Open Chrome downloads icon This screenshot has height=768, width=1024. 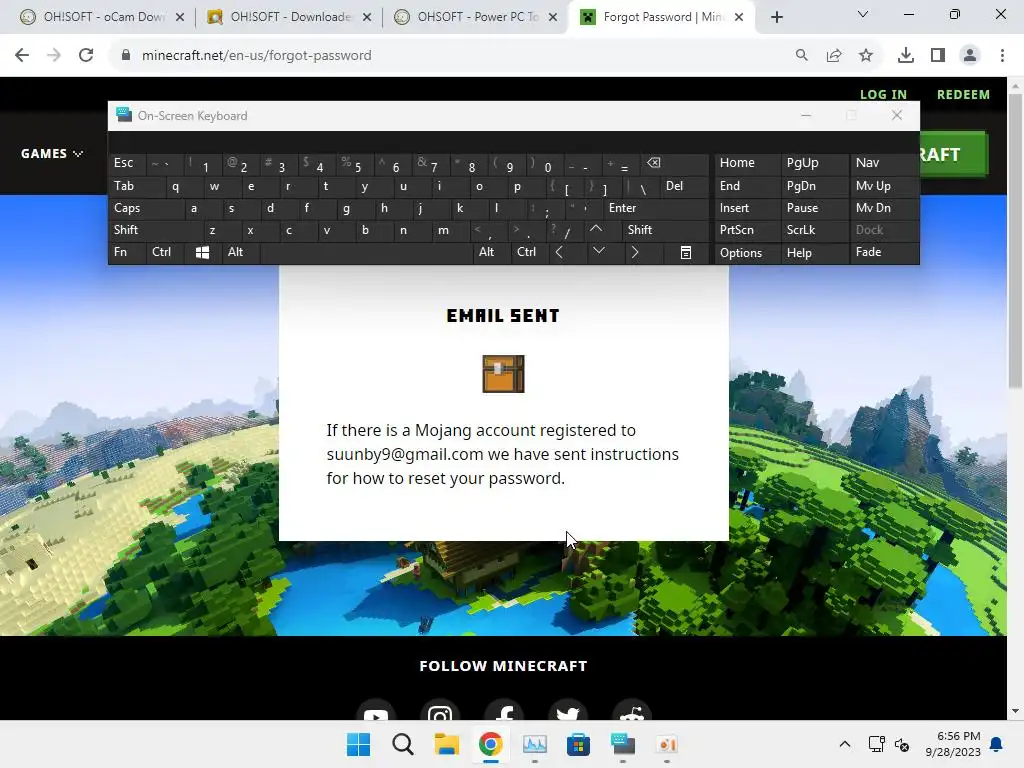click(905, 56)
